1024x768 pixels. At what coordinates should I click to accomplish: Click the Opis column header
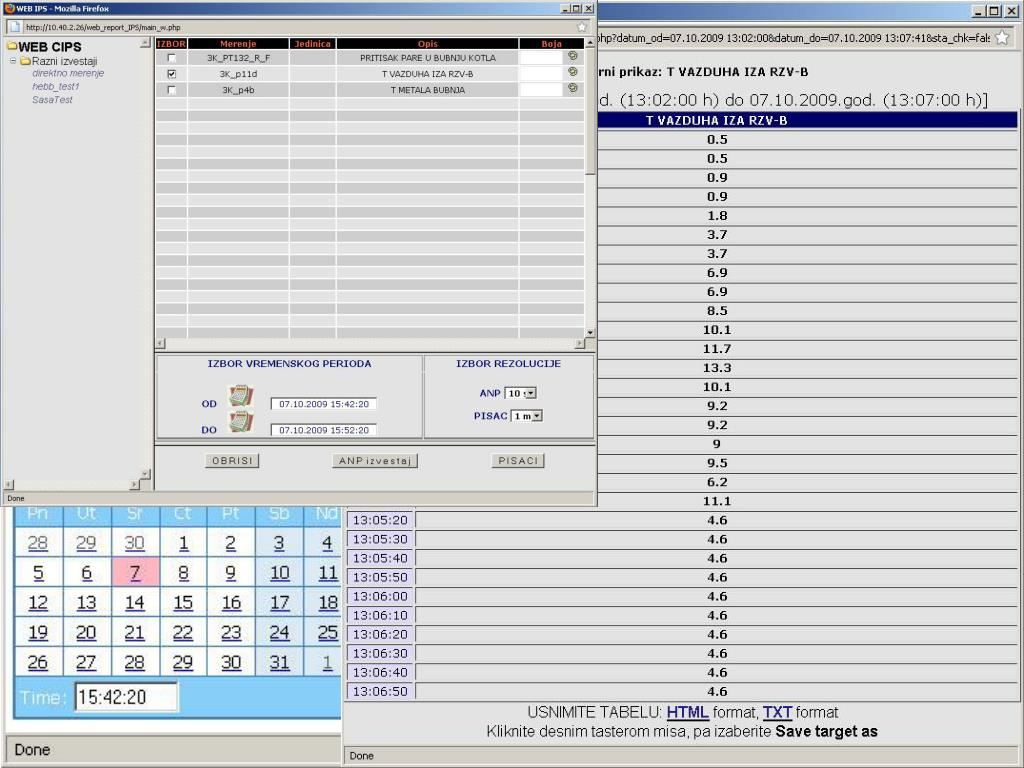[x=428, y=44]
